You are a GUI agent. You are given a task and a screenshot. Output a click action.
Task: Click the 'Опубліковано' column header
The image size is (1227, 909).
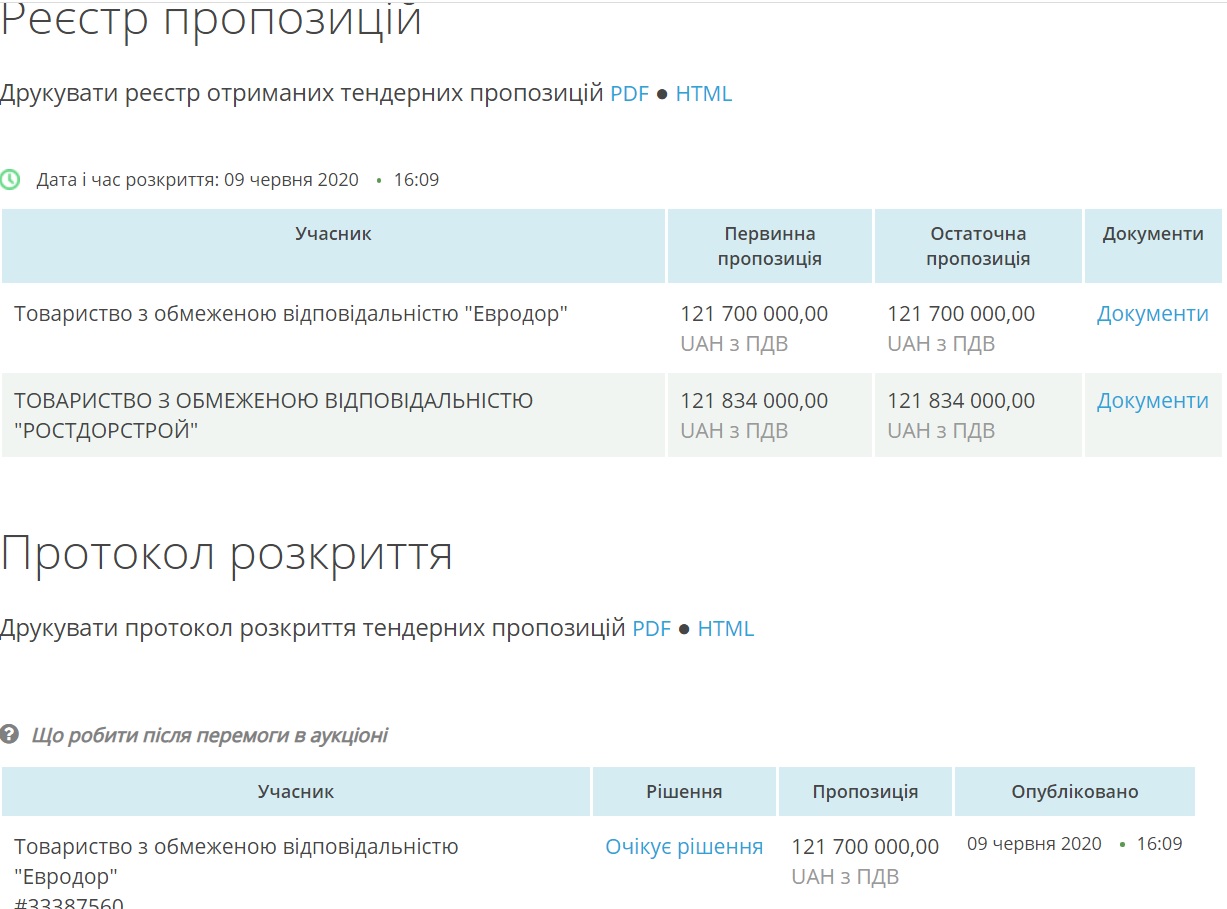pos(1074,792)
